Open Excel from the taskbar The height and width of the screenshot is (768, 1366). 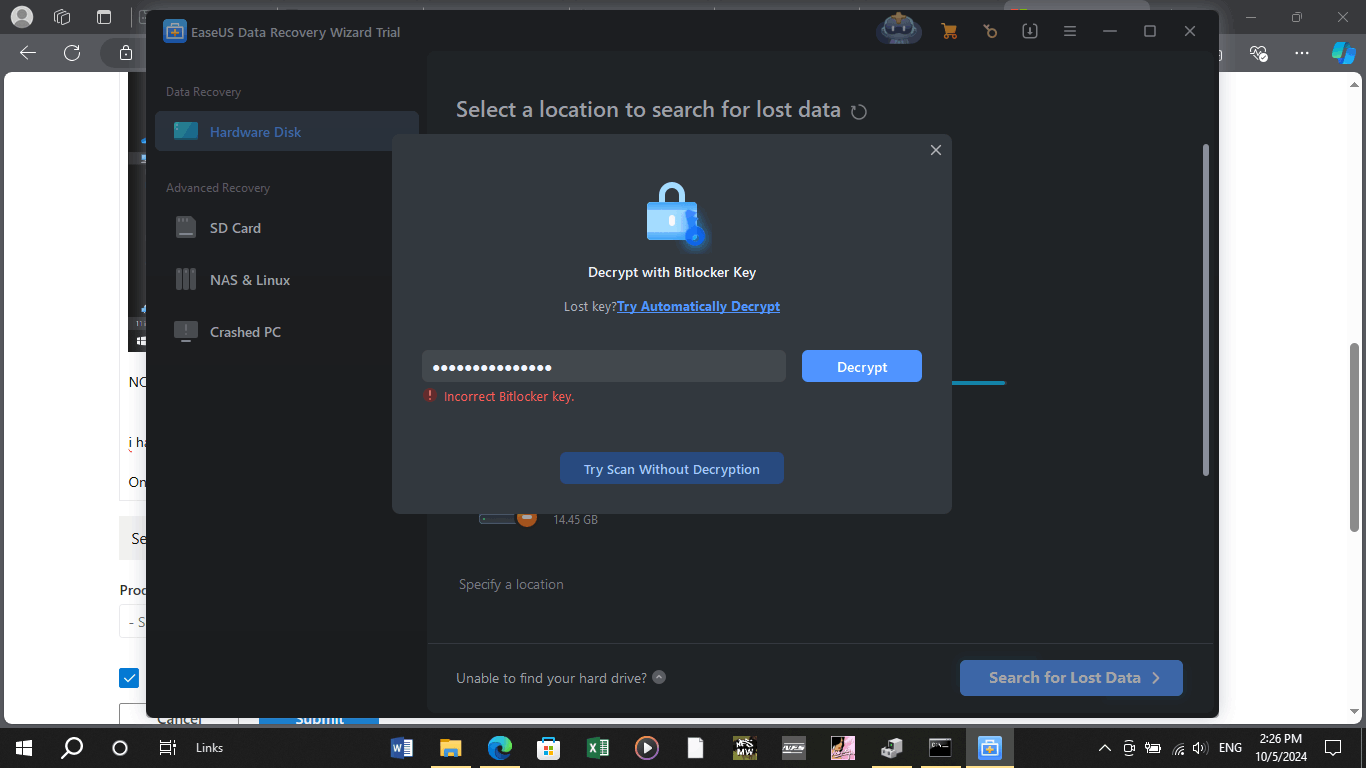597,748
